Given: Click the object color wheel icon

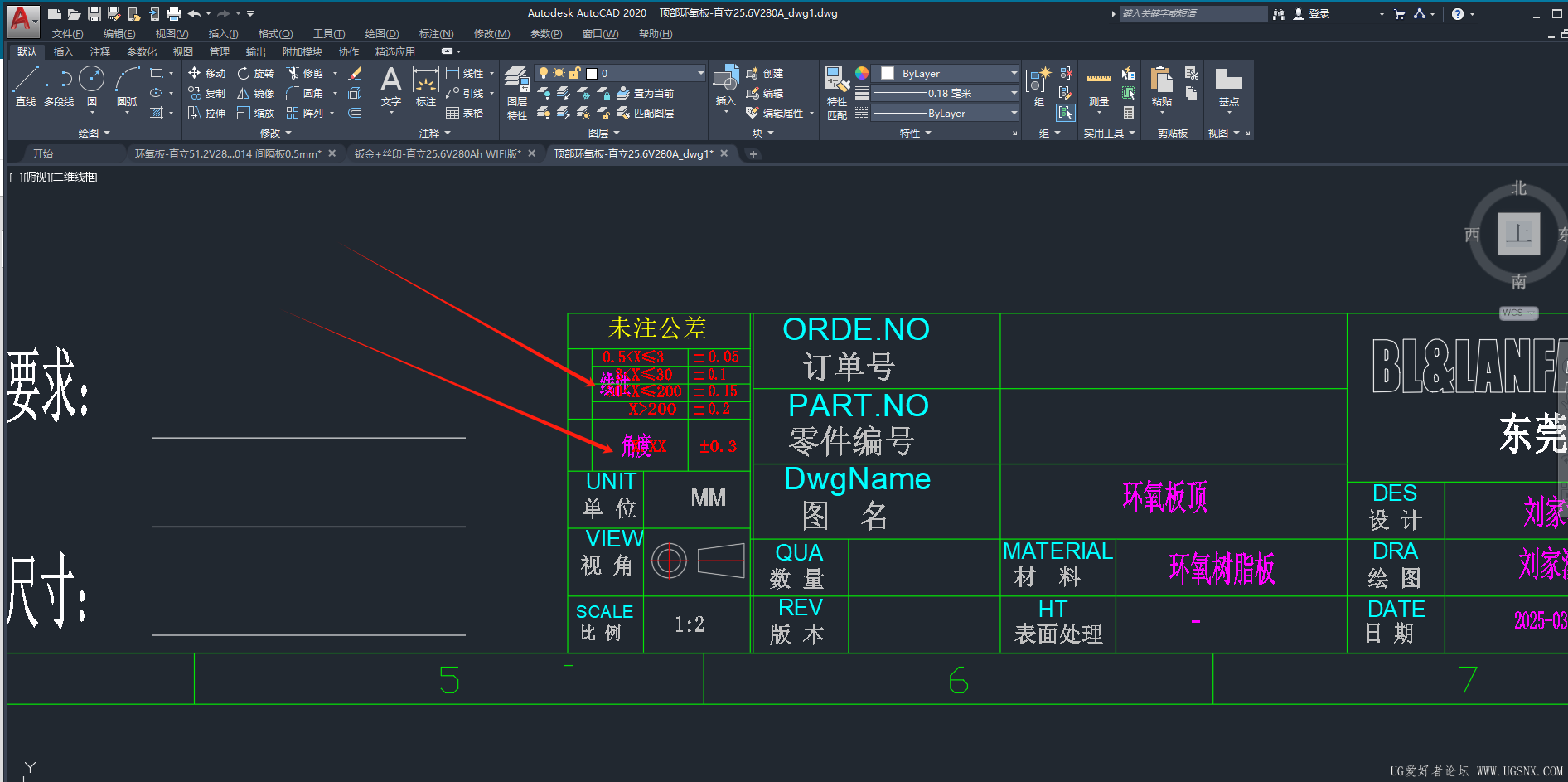Looking at the screenshot, I should 862,73.
